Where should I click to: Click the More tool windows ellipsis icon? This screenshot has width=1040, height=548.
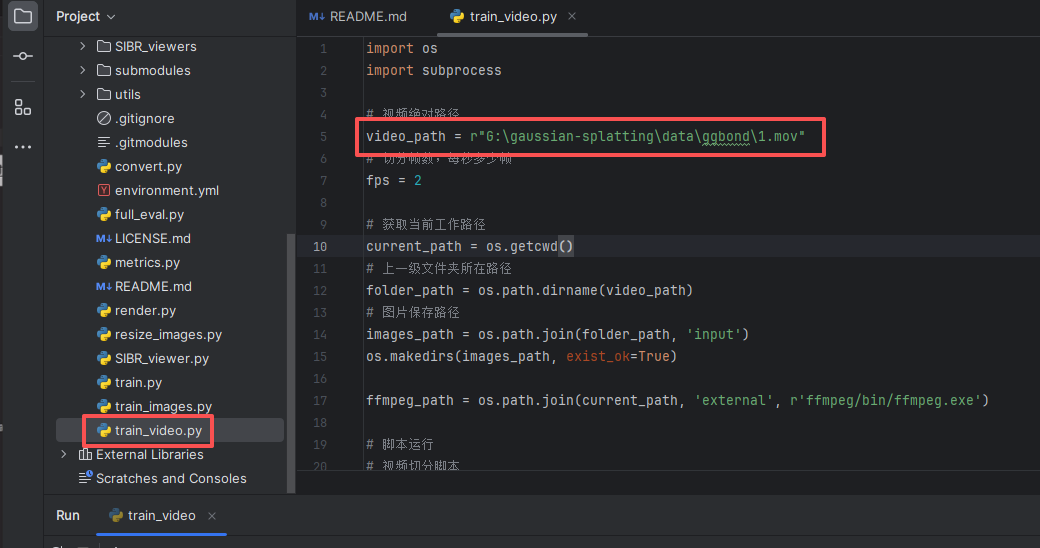click(22, 147)
